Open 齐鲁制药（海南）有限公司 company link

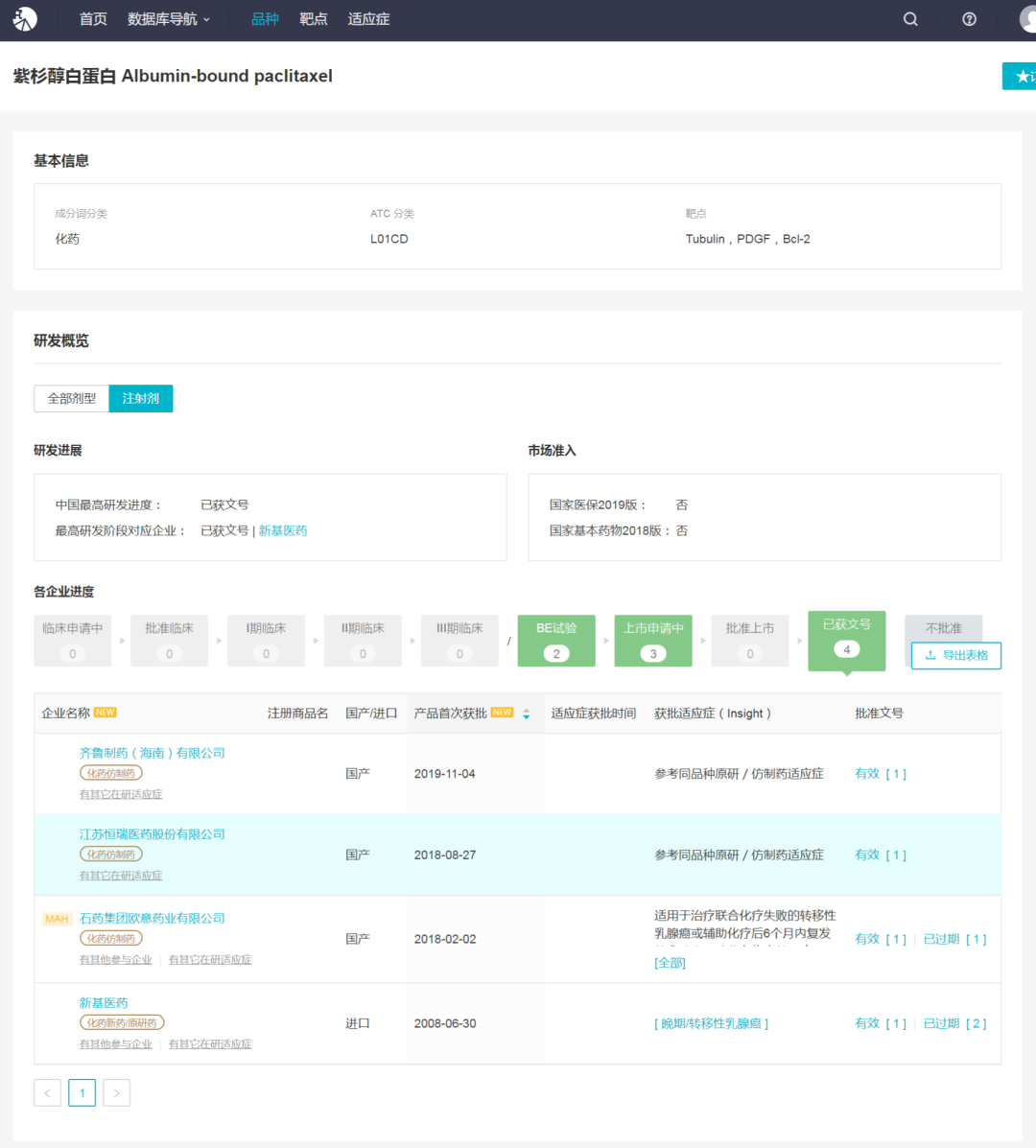coord(153,753)
